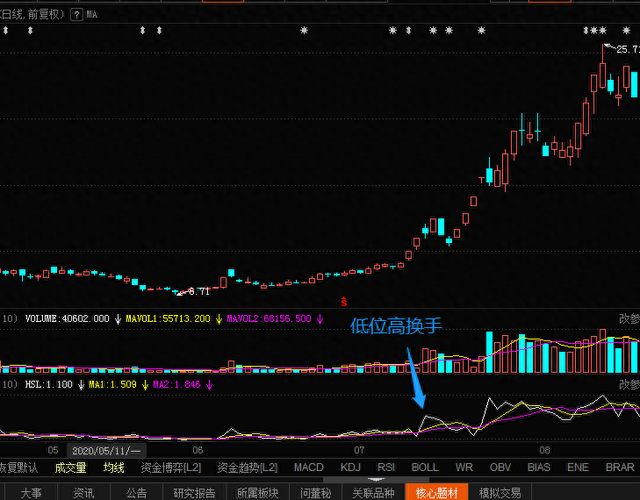Click the magenta arrow beside MAVOL2 value
640x500 pixels.
click(x=320, y=319)
